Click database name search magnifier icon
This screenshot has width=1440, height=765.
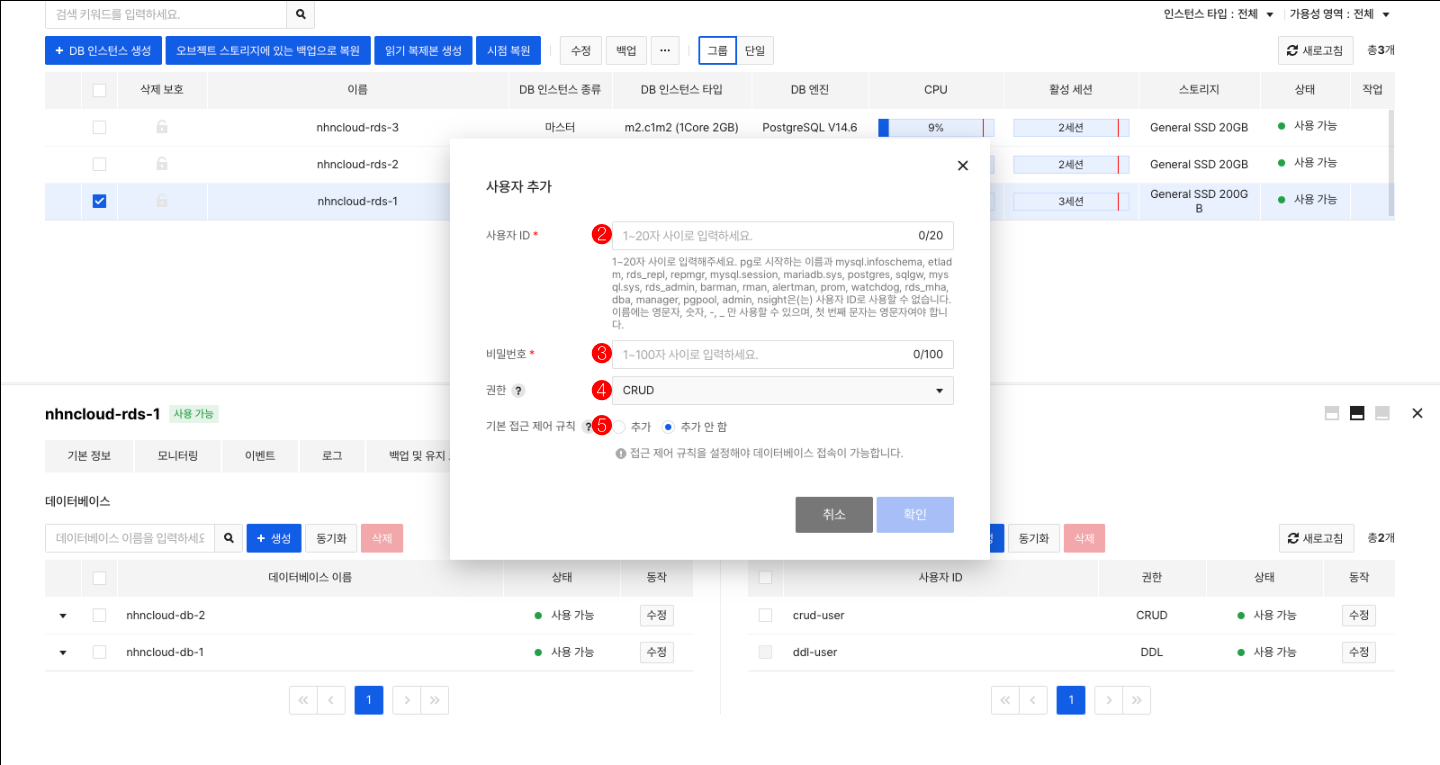(x=229, y=538)
